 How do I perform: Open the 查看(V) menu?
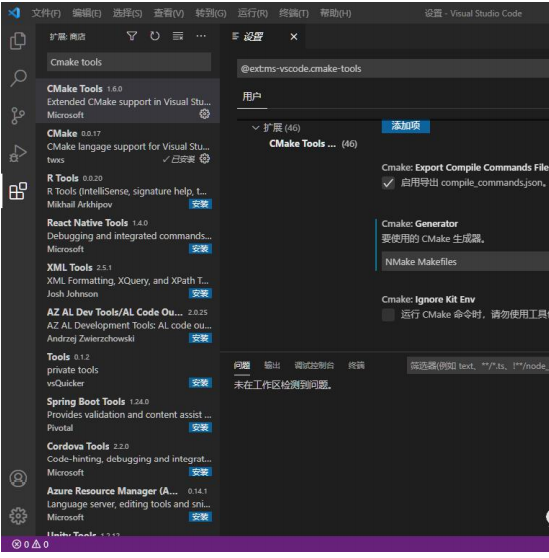coord(169,14)
